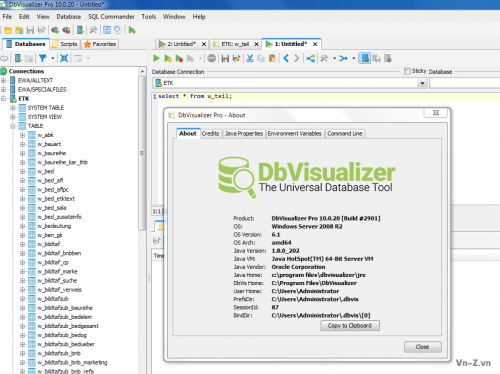Click the filter funnel icon in Databases panel
This screenshot has width=500, height=374.
click(43, 58)
